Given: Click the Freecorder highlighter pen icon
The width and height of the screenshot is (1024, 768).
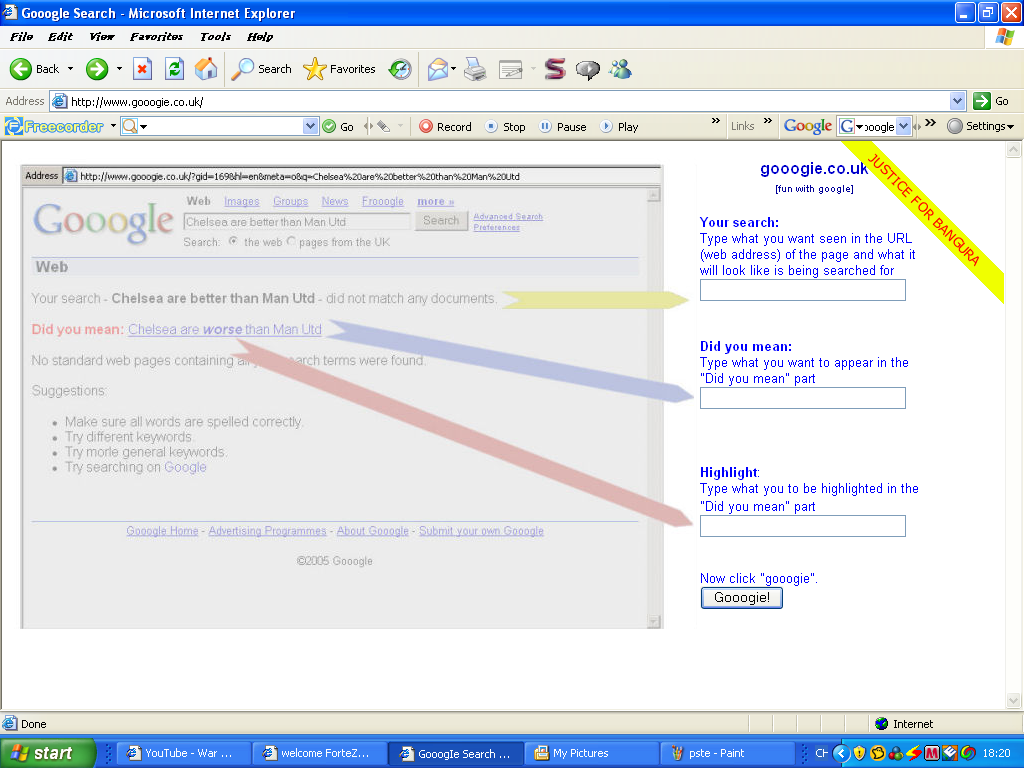Looking at the screenshot, I should coord(383,126).
